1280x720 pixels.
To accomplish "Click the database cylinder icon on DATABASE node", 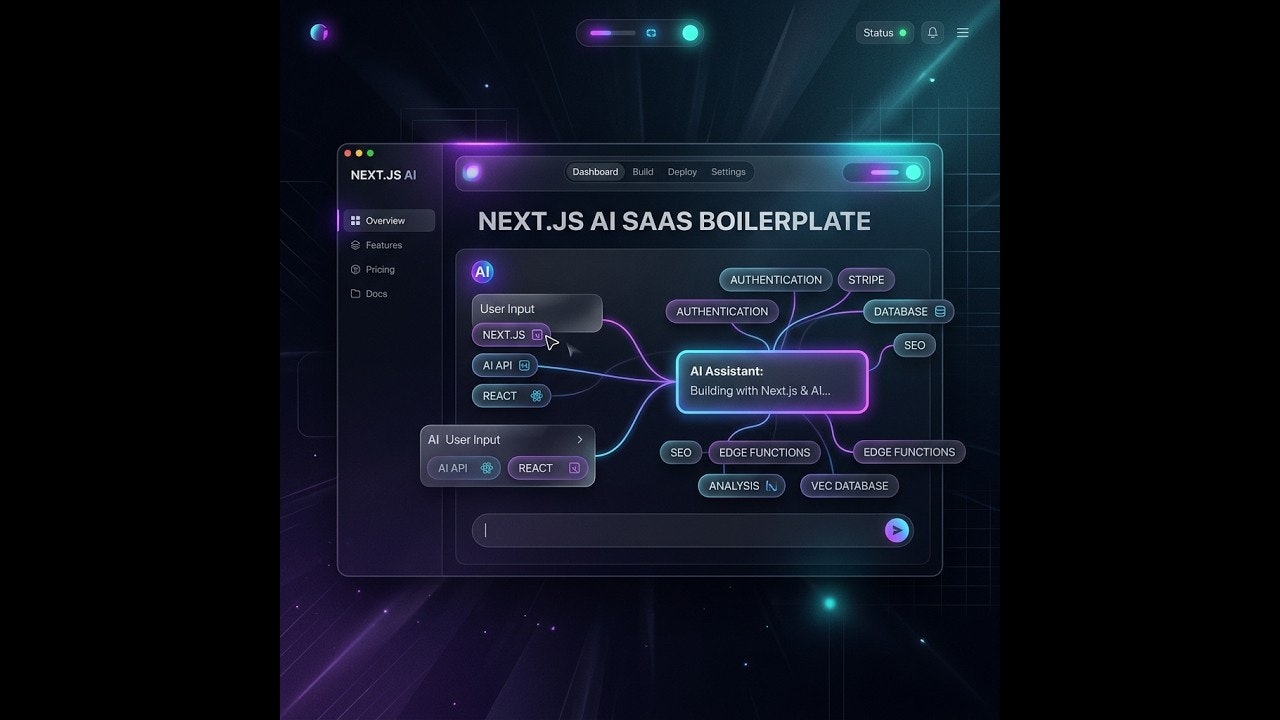I will tap(940, 312).
